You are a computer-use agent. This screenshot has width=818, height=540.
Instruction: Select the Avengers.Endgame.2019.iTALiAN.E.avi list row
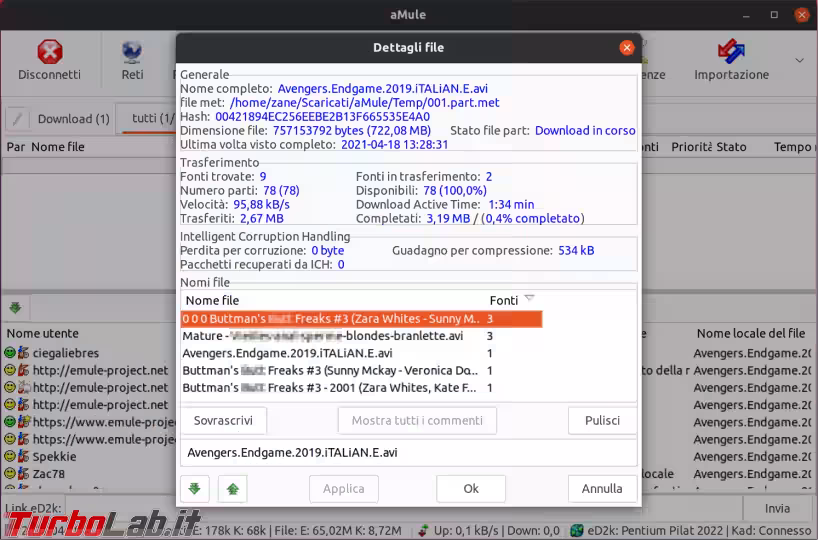pos(362,353)
